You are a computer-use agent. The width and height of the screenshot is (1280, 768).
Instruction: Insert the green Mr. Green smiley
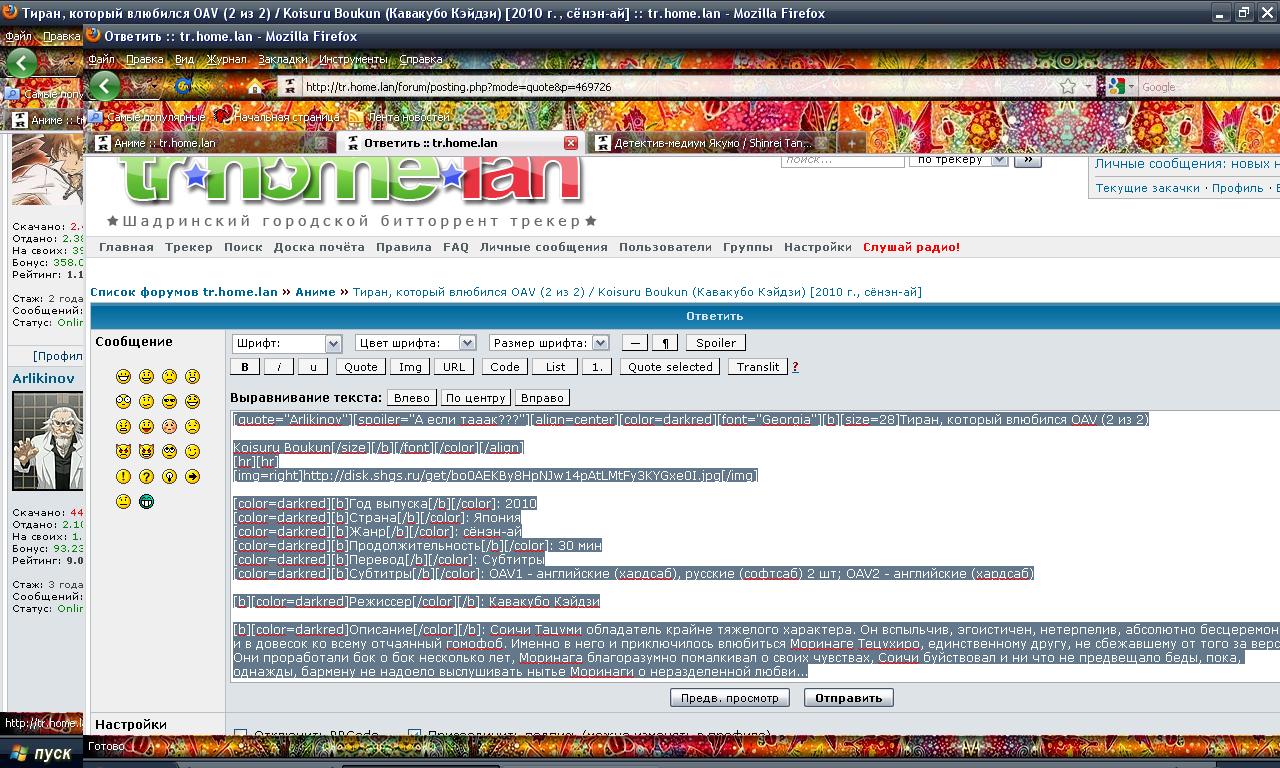(x=146, y=502)
